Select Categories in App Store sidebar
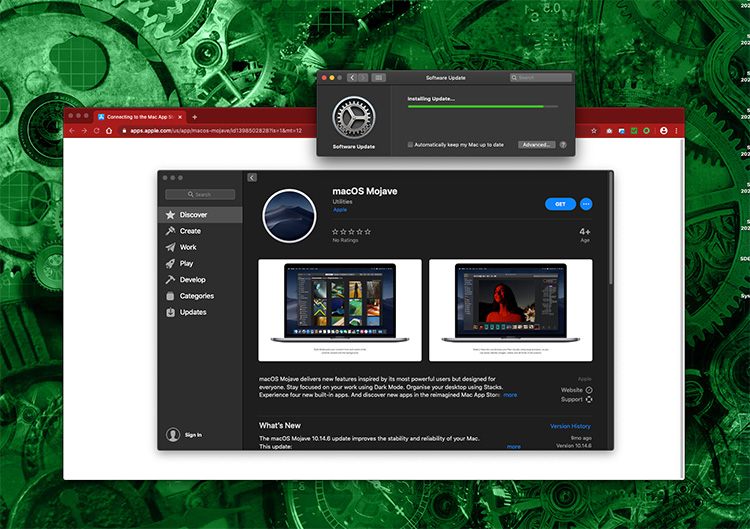Screen dimensions: 750x529 200,296
